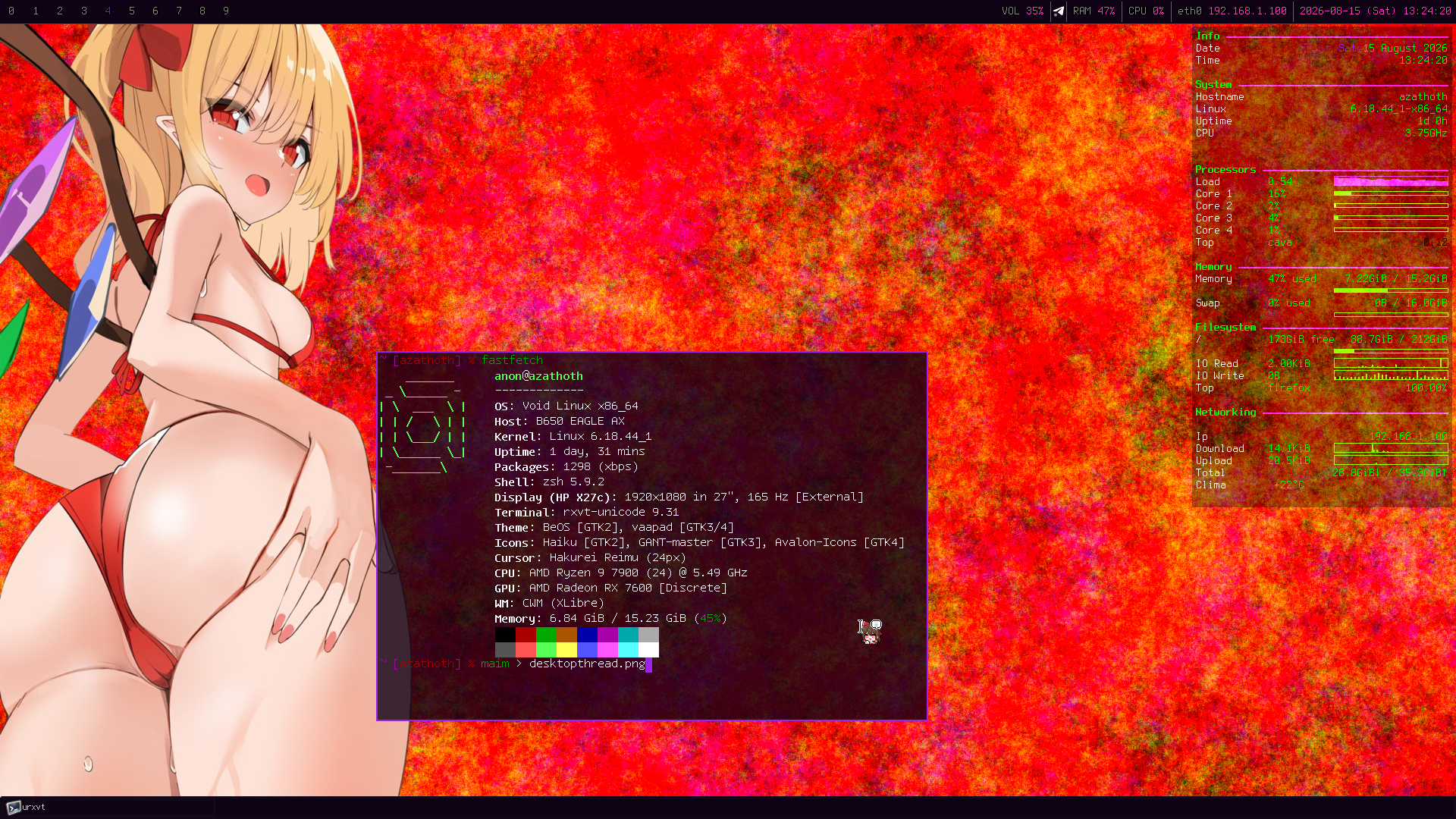This screenshot has width=1456, height=819.
Task: Click the "fastfetch" command in the terminal
Action: 512,360
